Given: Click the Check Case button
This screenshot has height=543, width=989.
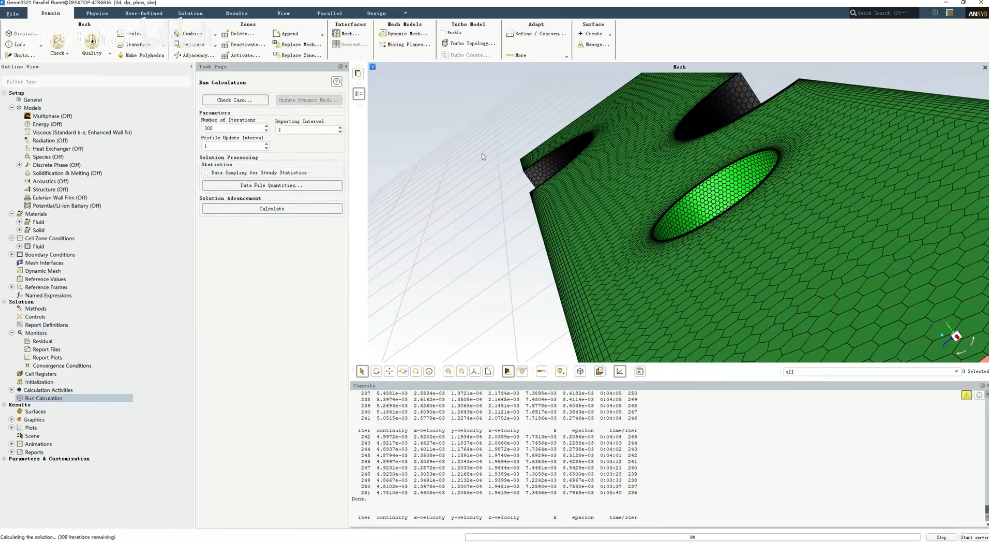Looking at the screenshot, I should (x=235, y=100).
